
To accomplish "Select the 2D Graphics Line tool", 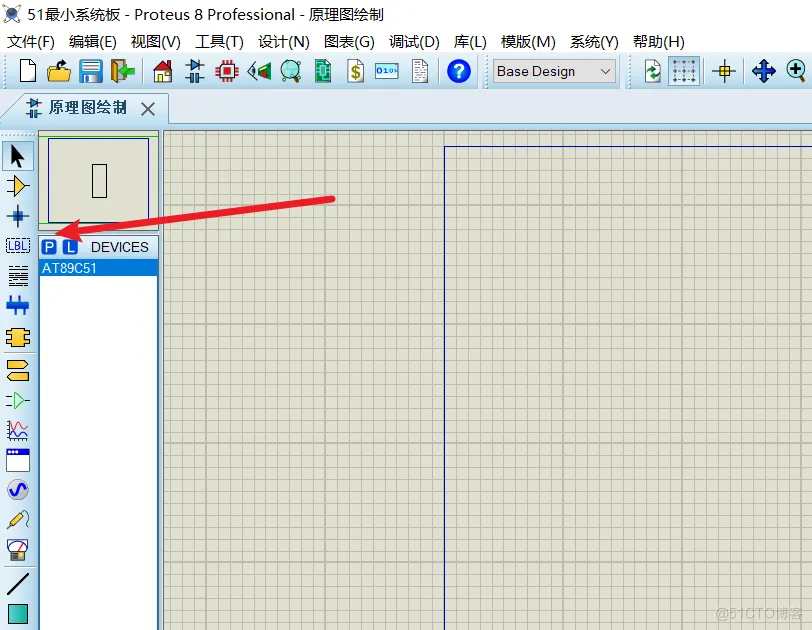I will (x=18, y=584).
